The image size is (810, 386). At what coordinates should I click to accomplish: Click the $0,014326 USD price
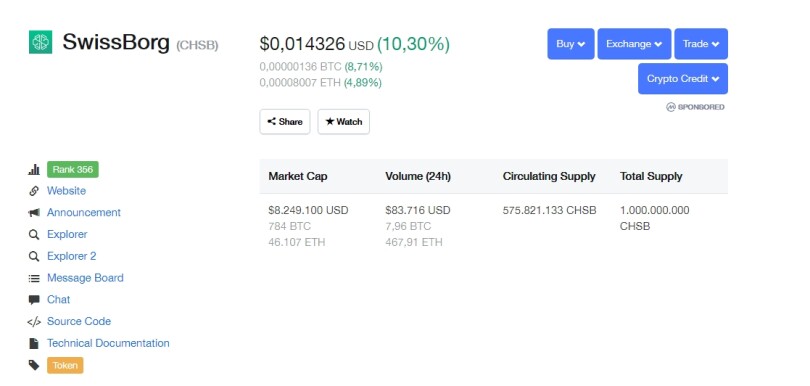click(316, 44)
